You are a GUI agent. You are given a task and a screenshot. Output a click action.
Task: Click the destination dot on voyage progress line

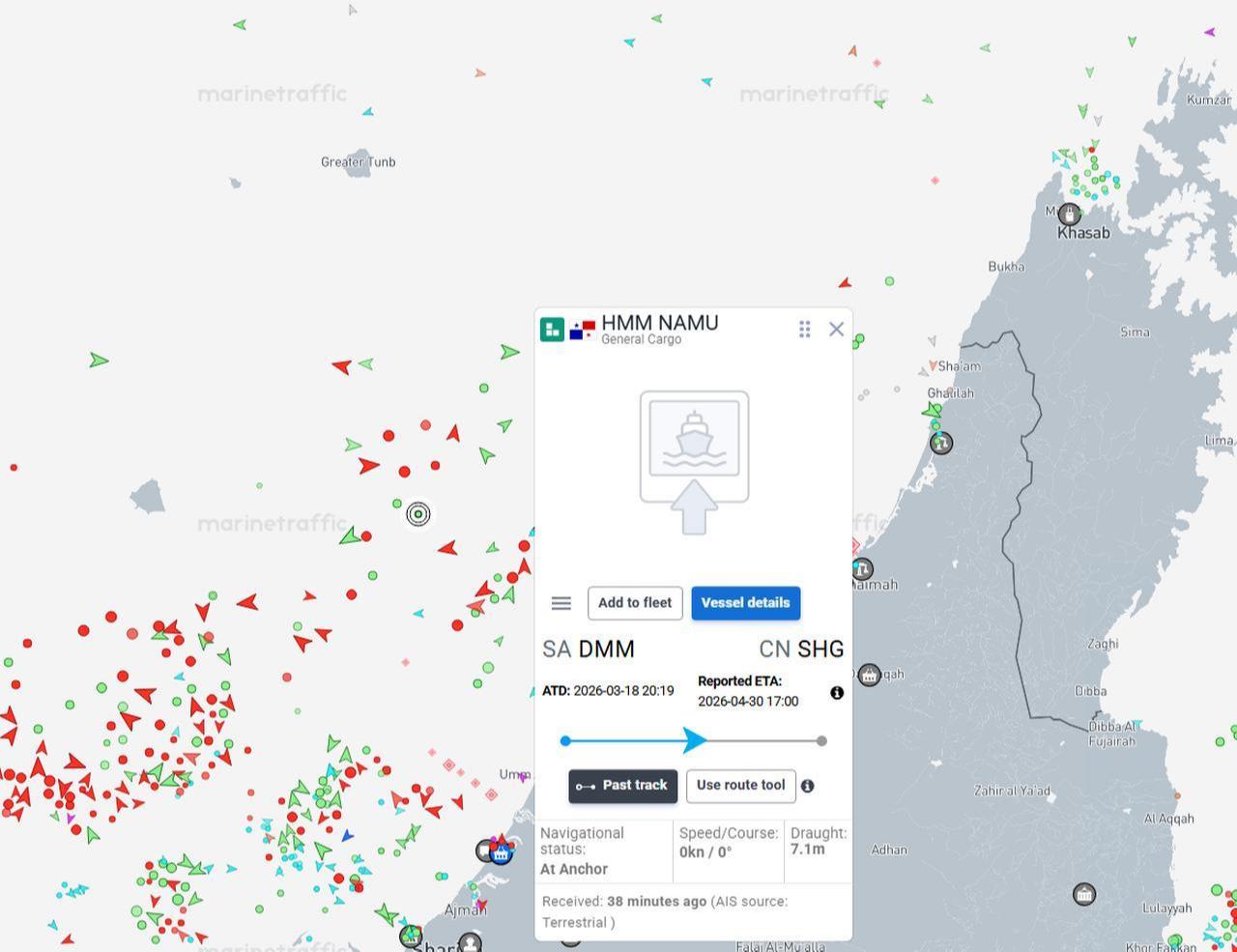[821, 741]
